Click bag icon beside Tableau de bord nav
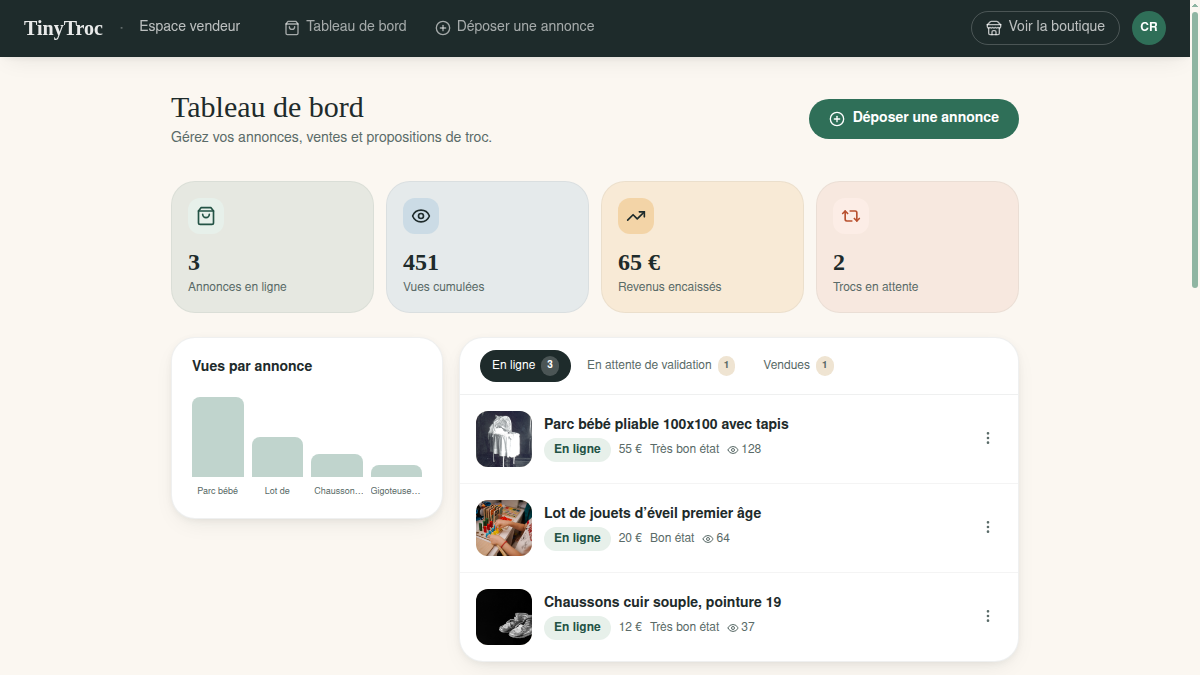This screenshot has width=1200, height=675. pos(292,28)
